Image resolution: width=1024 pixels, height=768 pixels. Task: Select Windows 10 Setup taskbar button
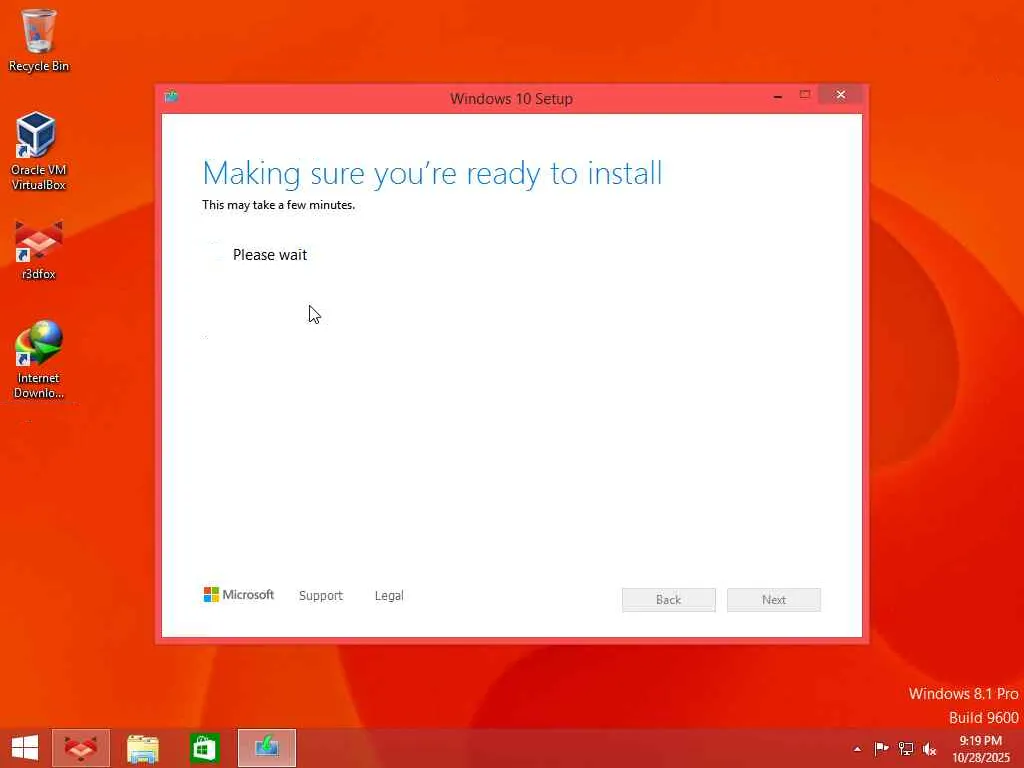[266, 748]
